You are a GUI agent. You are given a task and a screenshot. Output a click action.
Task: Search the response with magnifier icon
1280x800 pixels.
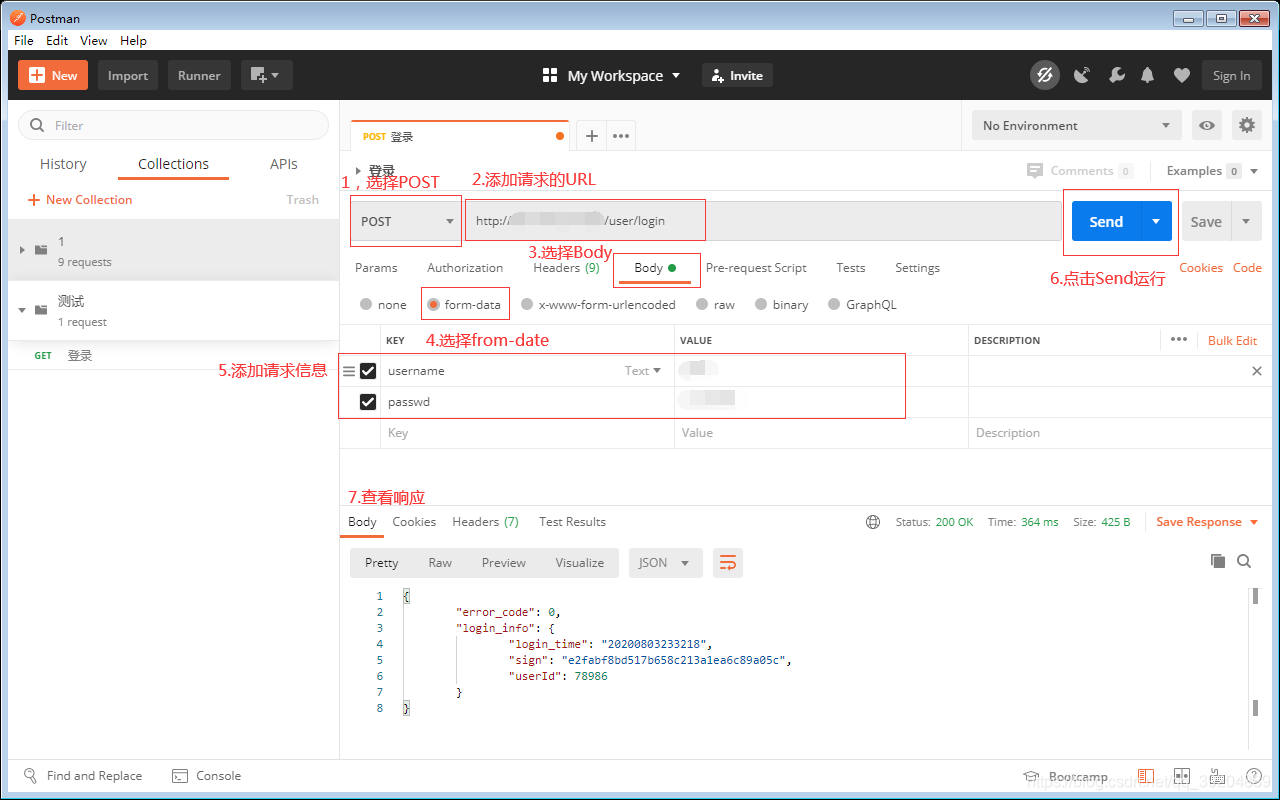click(1244, 561)
